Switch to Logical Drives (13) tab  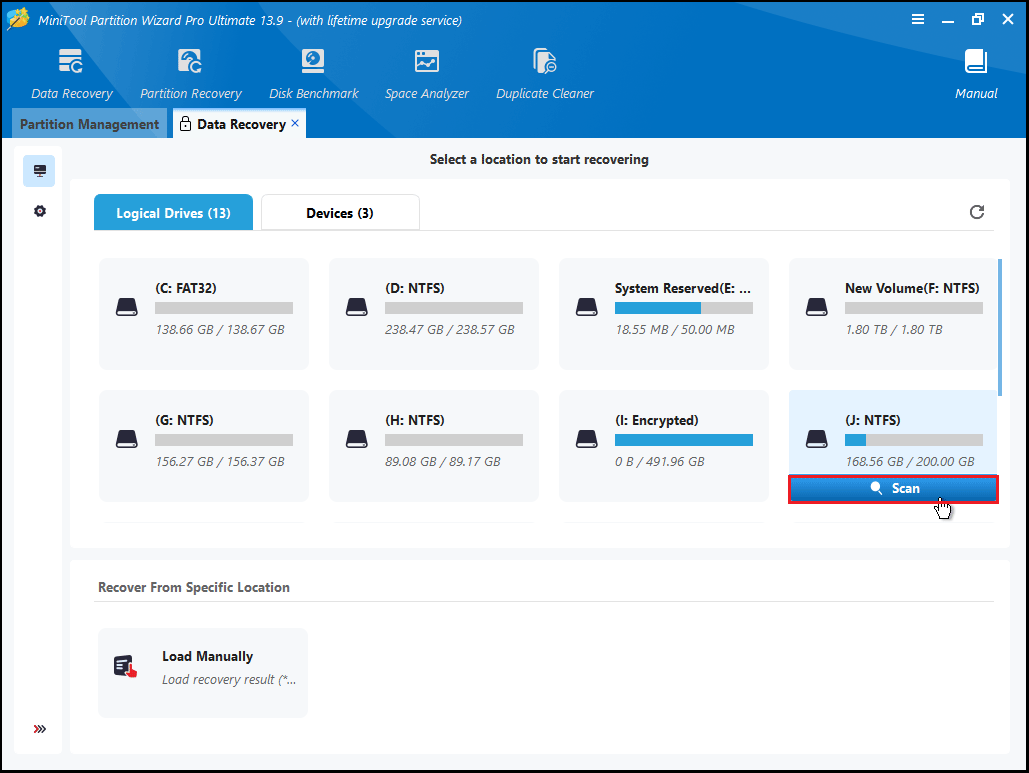(173, 213)
